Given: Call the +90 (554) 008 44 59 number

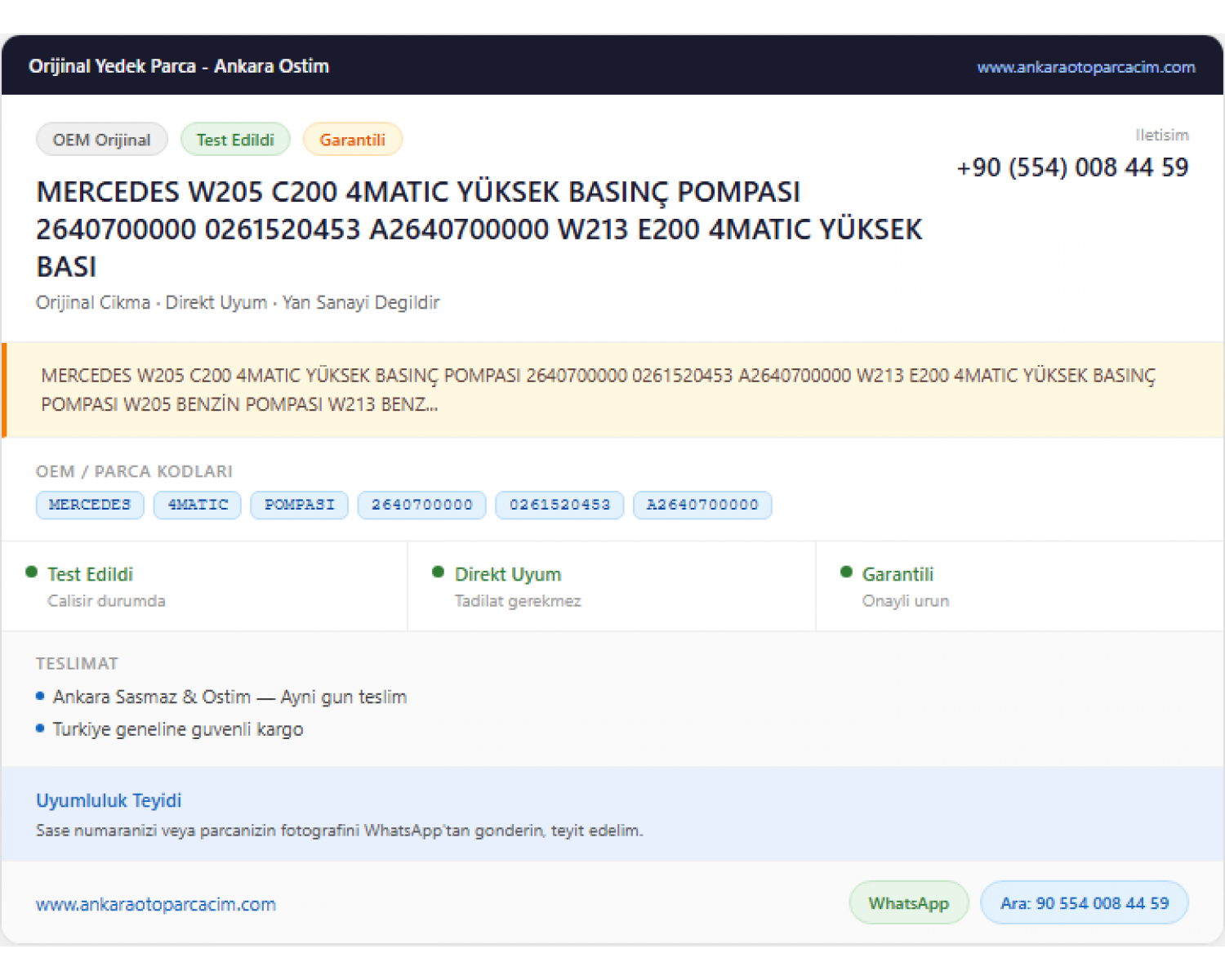Looking at the screenshot, I should point(1072,167).
